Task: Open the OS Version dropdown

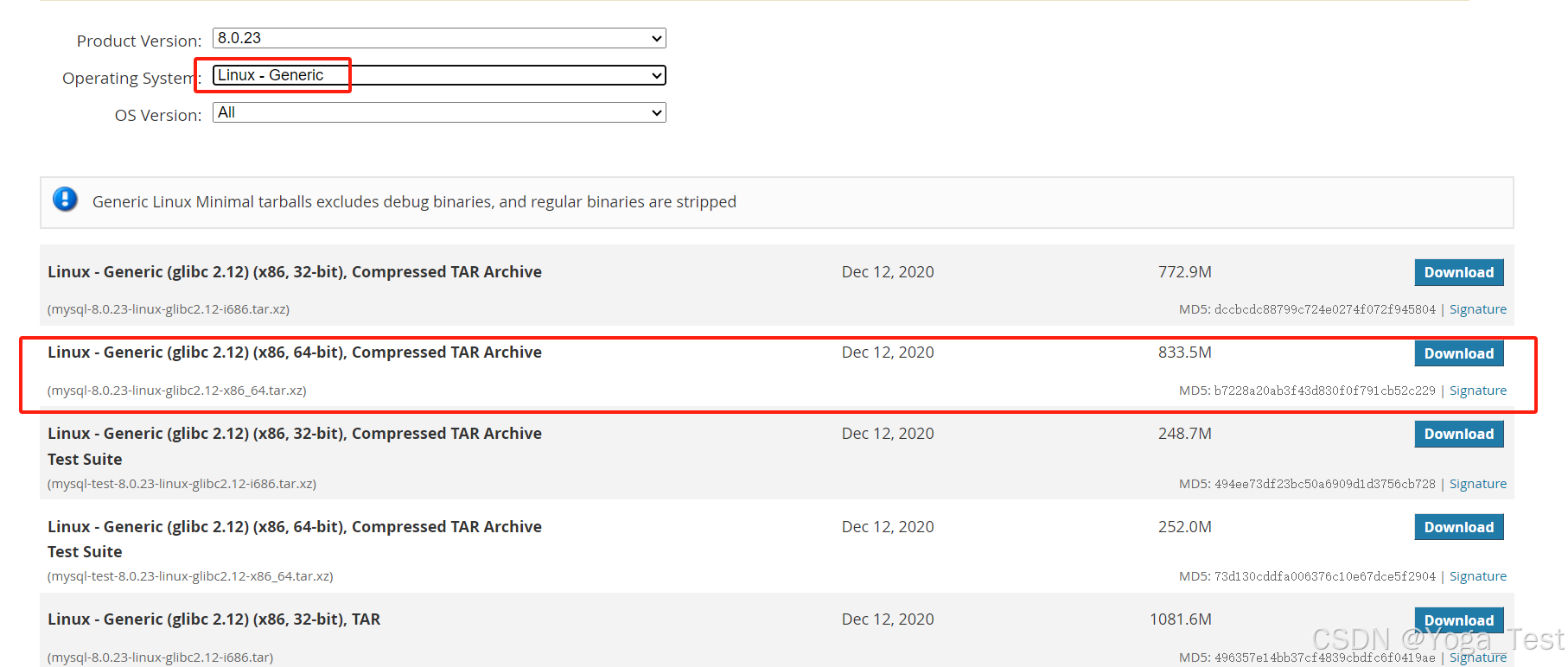Action: [439, 112]
